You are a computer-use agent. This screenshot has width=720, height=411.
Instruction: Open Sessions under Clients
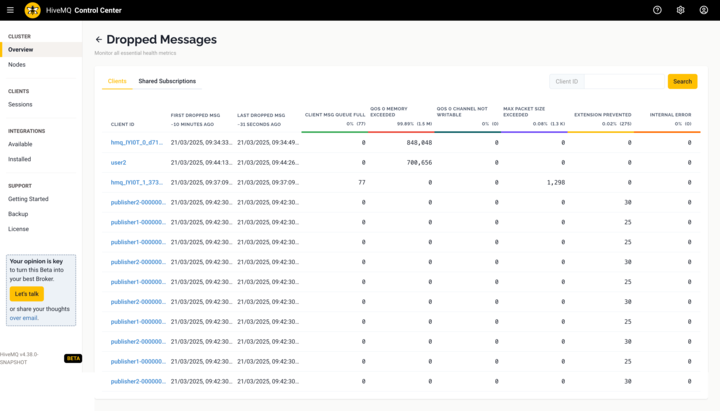(20, 105)
